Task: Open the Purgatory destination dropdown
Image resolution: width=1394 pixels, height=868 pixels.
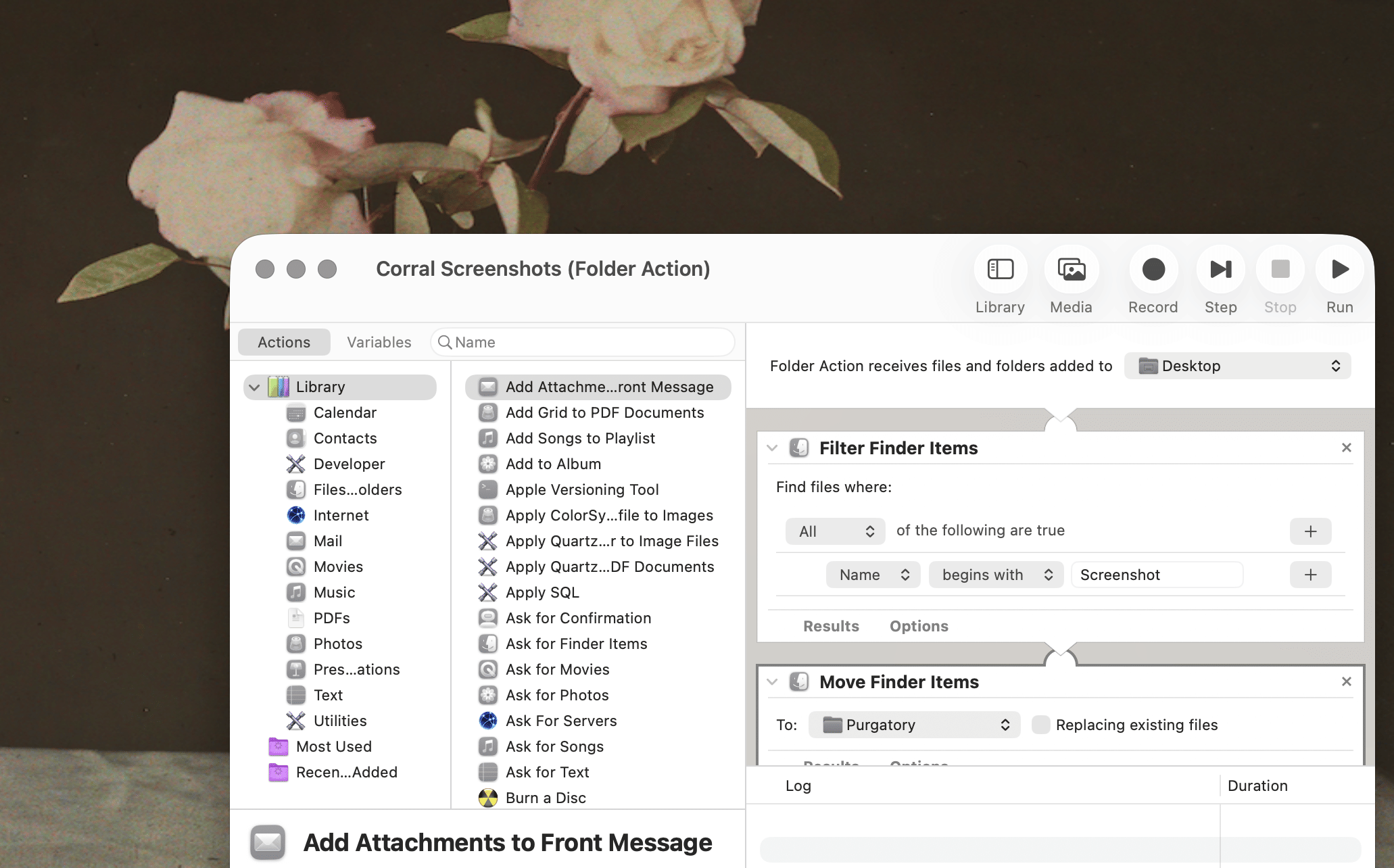Action: 914,725
